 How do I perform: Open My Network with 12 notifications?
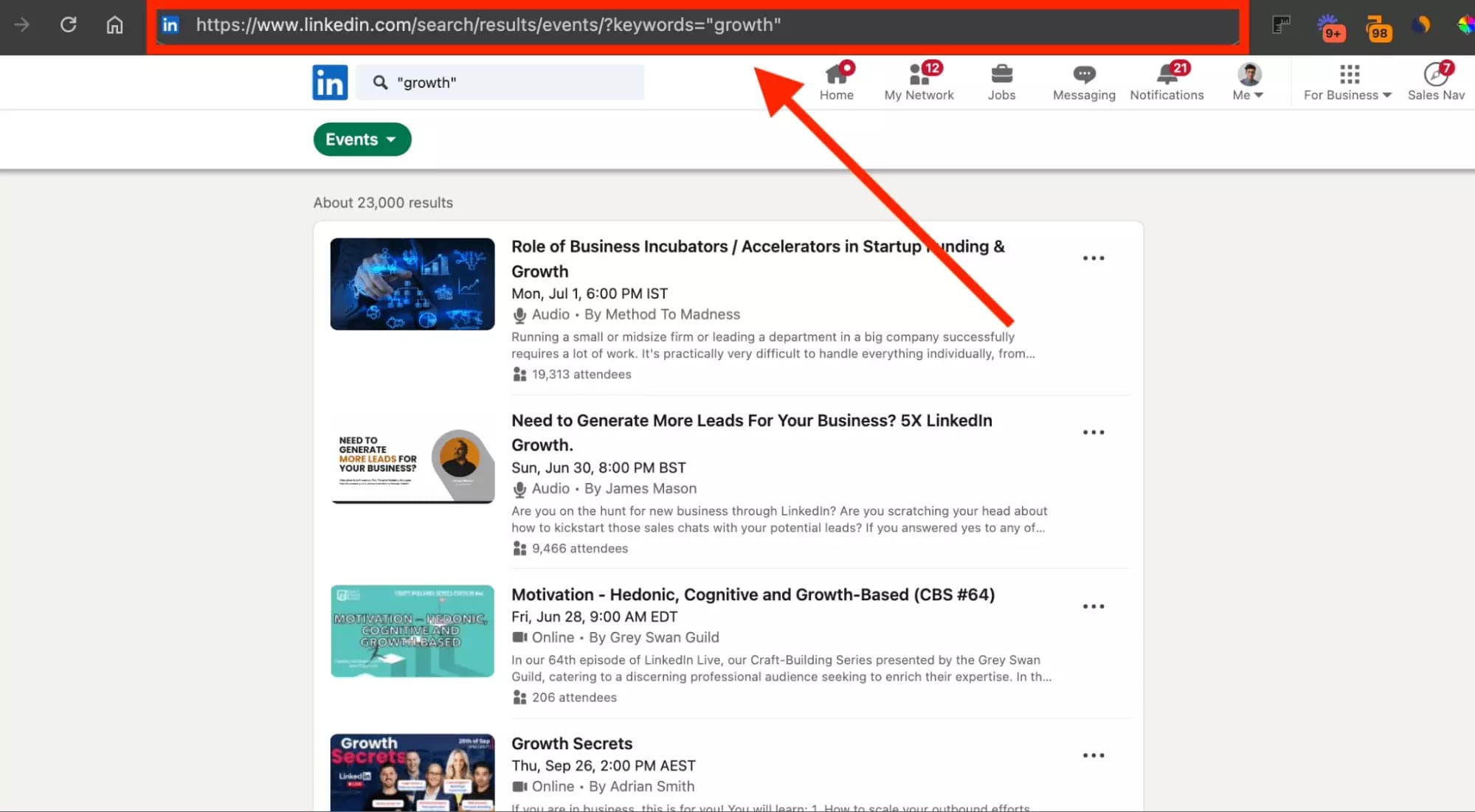point(919,74)
